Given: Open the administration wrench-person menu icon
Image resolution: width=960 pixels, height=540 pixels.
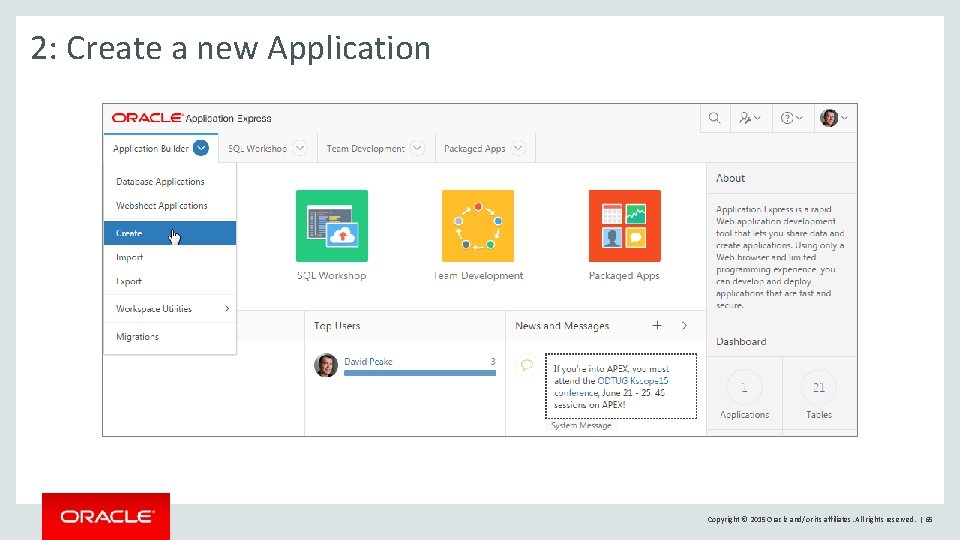Looking at the screenshot, I should 749,118.
